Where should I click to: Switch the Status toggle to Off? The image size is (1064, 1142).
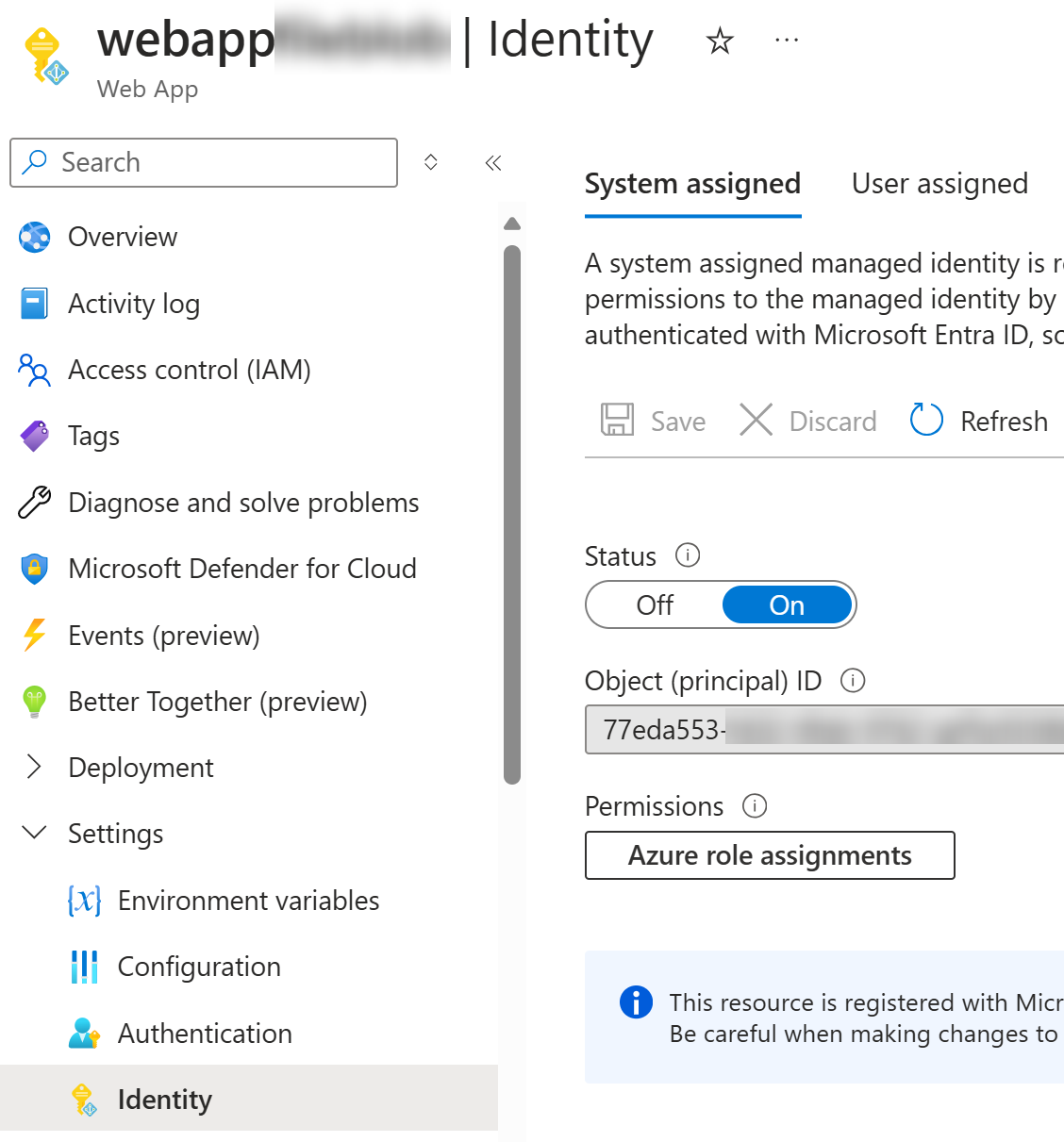click(x=655, y=604)
